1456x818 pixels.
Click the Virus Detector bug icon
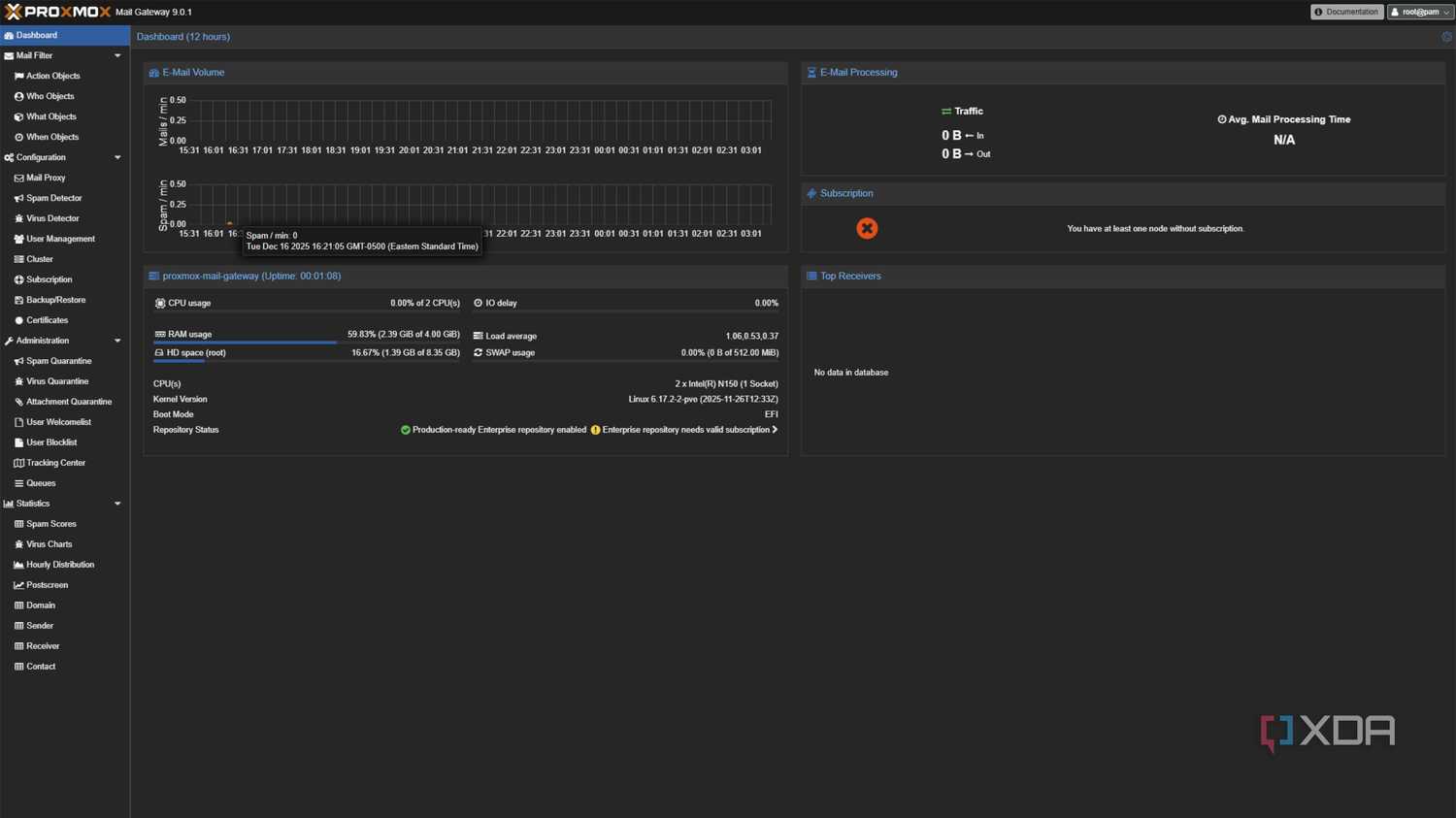click(18, 218)
